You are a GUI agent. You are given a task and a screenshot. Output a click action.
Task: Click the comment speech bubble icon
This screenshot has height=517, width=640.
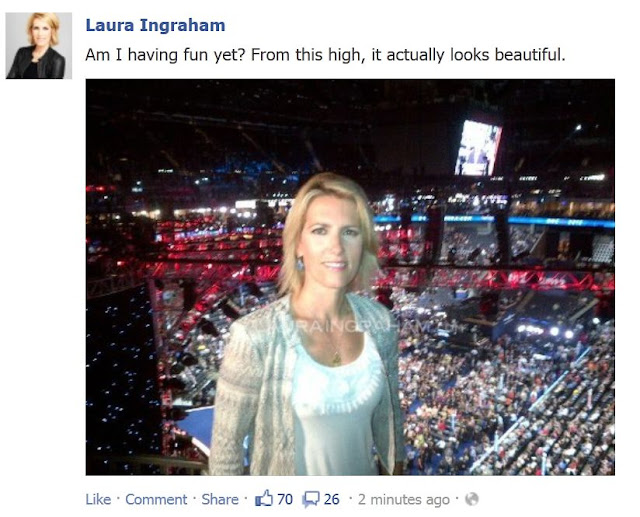311,499
